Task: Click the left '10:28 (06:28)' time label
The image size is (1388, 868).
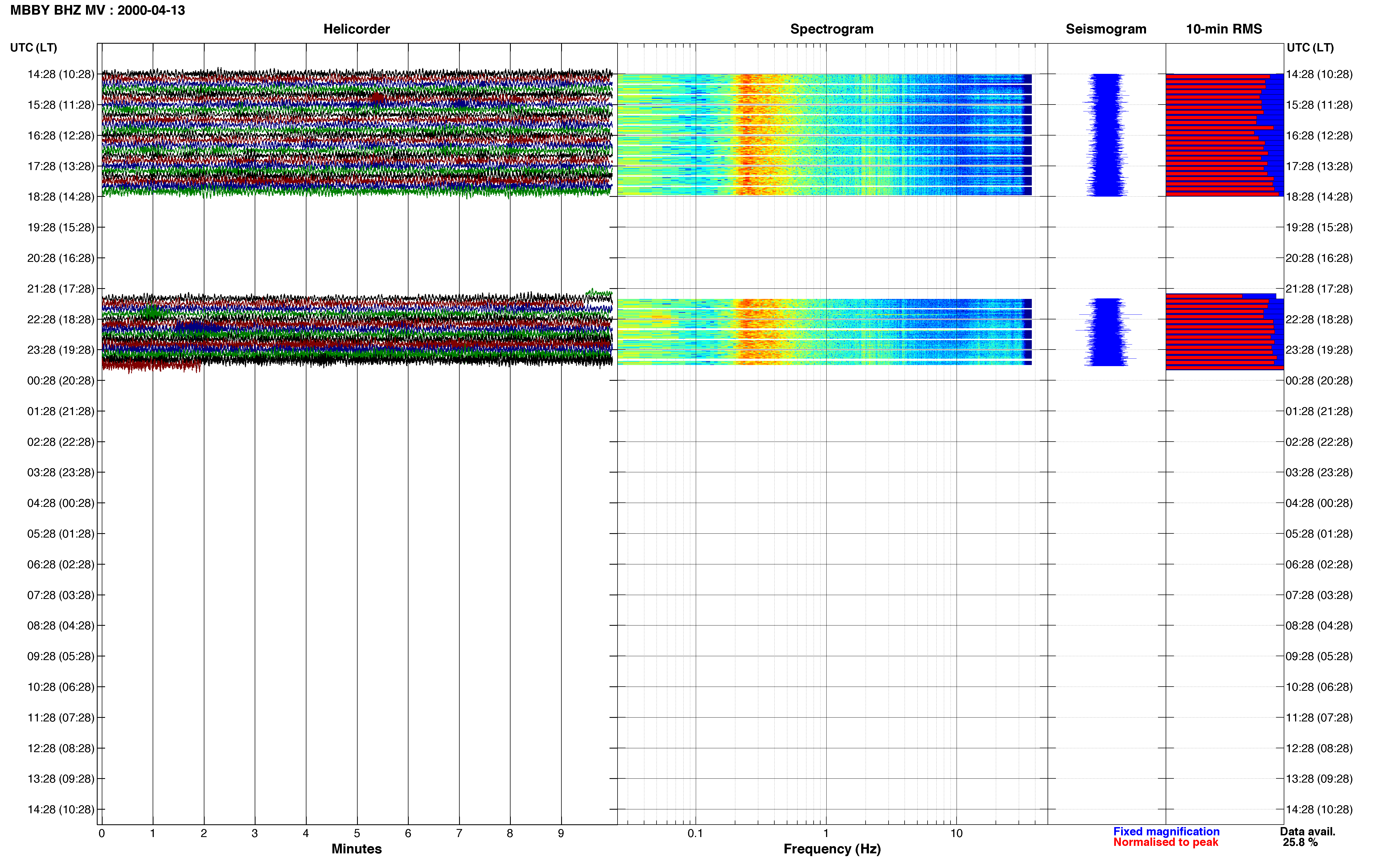Action: (60, 687)
